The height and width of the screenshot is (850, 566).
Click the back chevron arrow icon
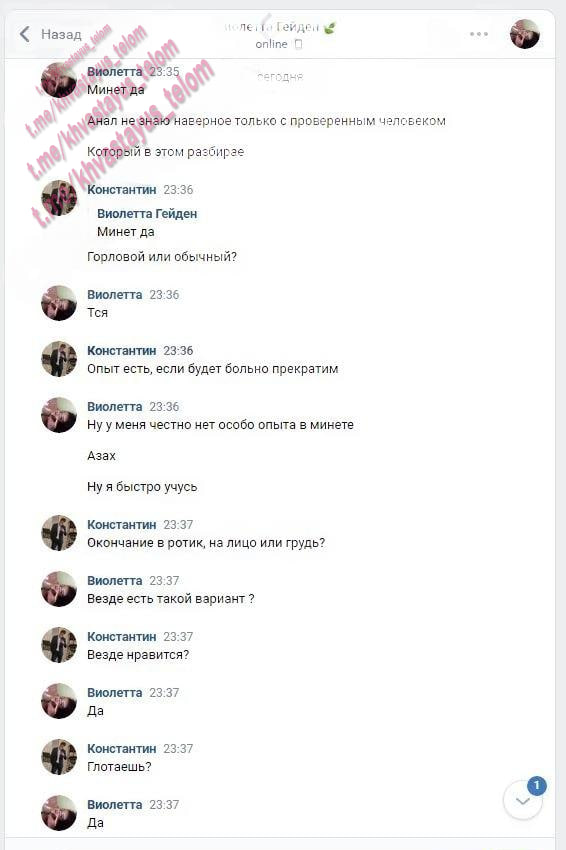24,34
